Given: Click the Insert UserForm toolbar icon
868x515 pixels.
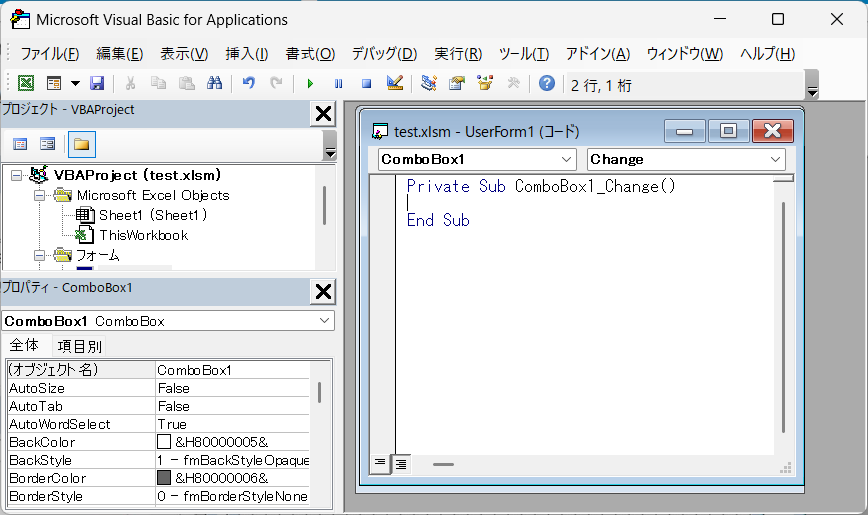Looking at the screenshot, I should coord(54,84).
